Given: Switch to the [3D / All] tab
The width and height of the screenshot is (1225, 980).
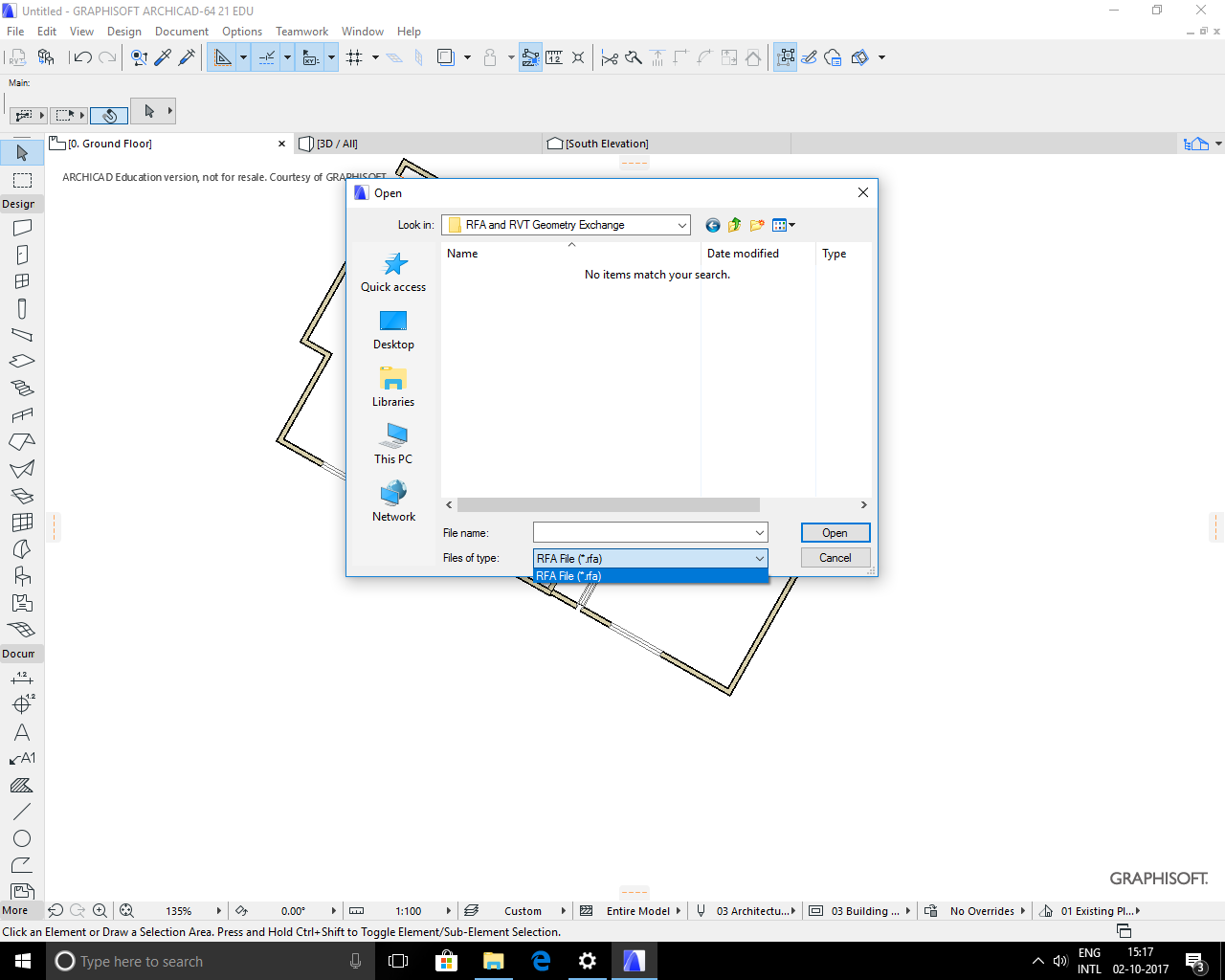Looking at the screenshot, I should (337, 144).
